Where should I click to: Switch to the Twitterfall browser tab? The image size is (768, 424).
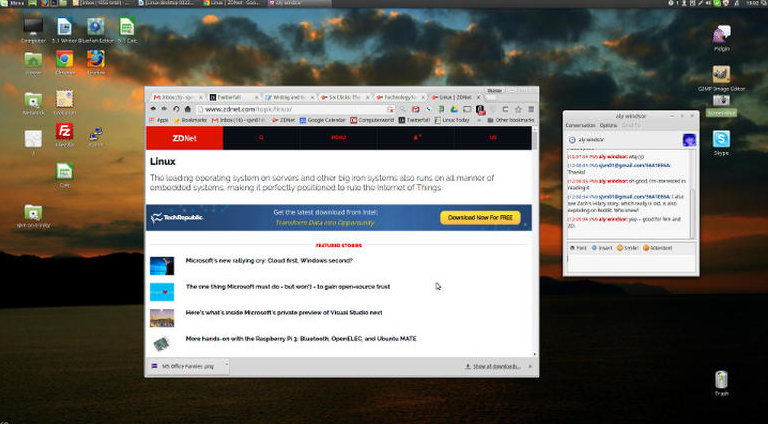click(233, 97)
